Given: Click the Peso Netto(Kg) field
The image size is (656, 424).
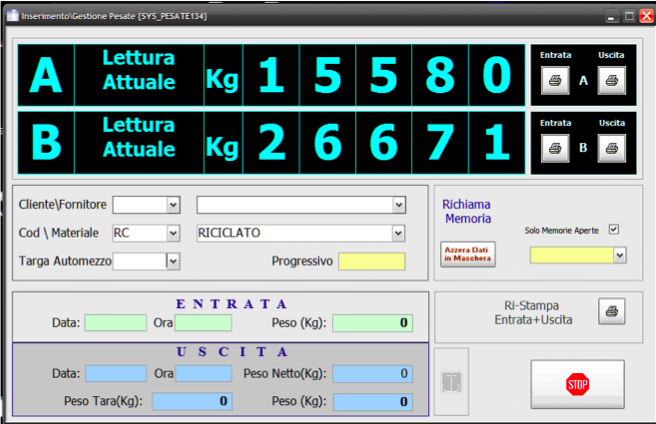Looking at the screenshot, I should (372, 373).
